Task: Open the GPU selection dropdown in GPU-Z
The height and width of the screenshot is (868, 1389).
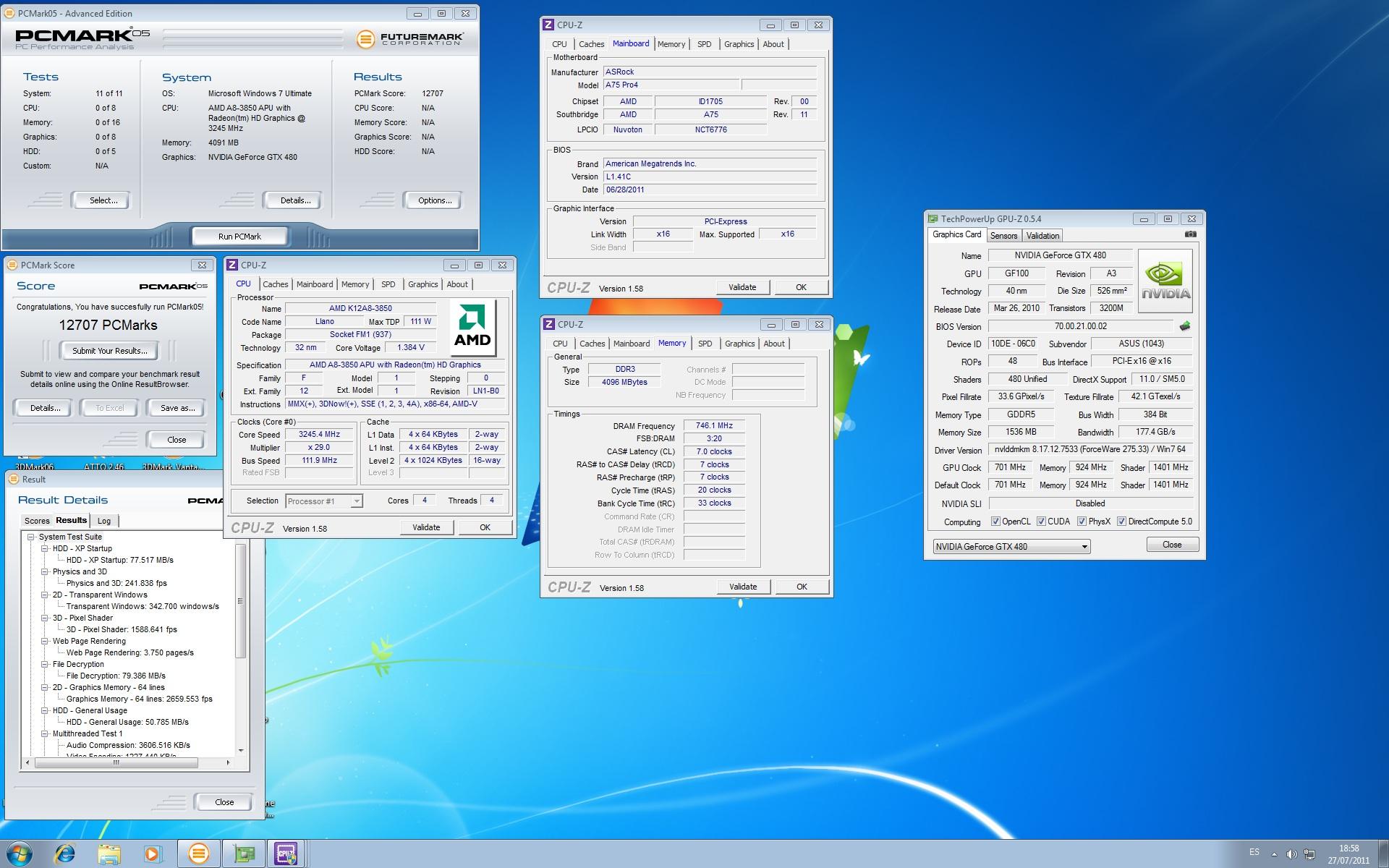Action: pos(1011,547)
